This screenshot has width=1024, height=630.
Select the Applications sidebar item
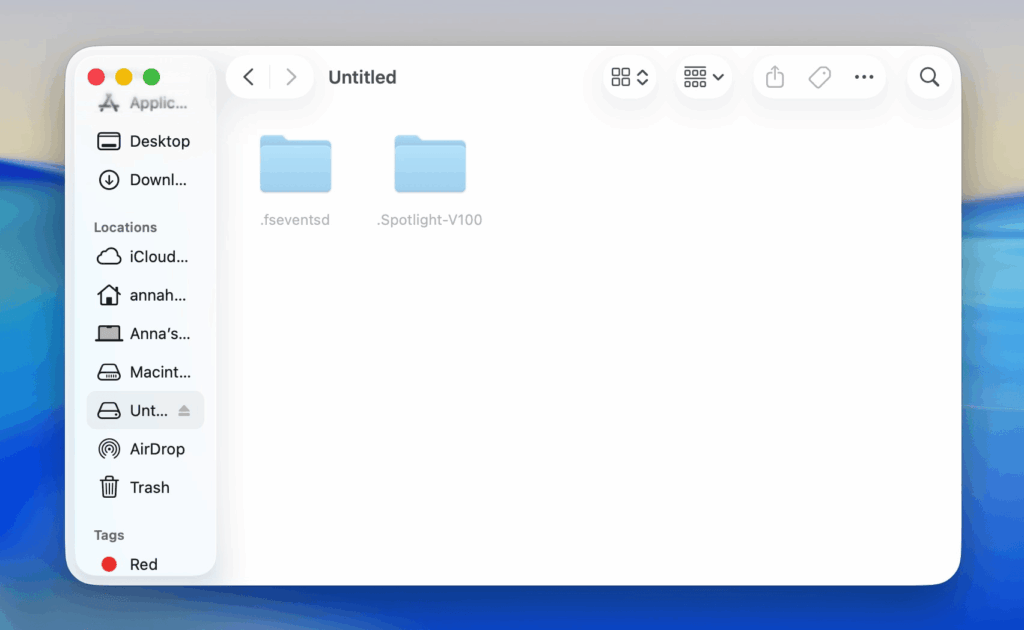145,103
